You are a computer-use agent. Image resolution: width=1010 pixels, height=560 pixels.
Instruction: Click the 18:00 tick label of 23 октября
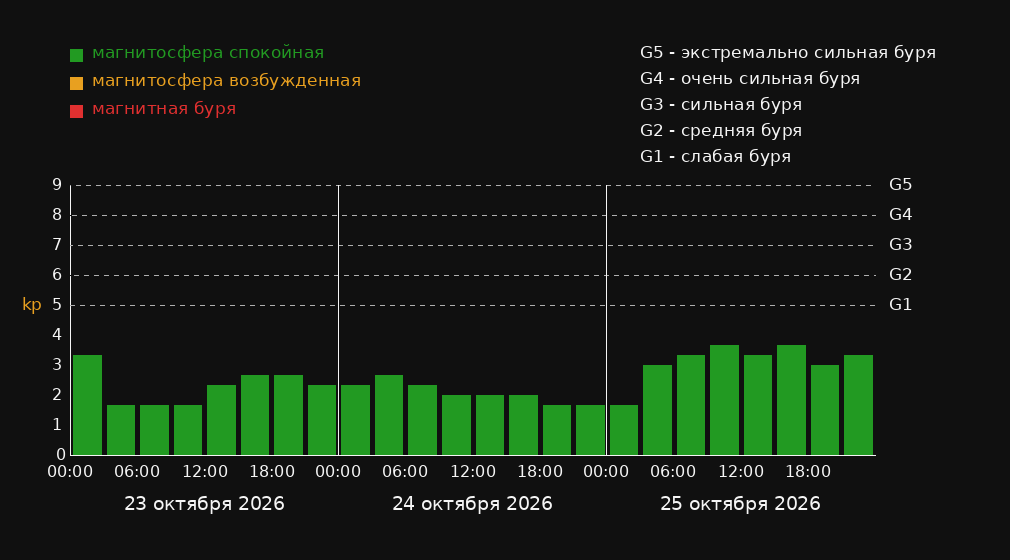272,472
